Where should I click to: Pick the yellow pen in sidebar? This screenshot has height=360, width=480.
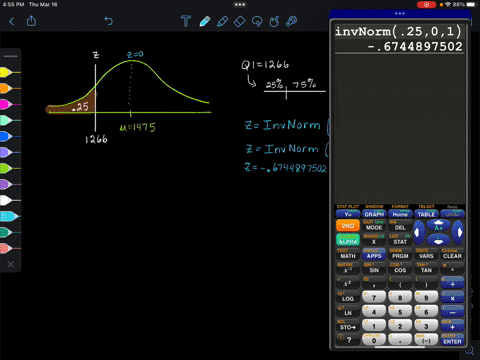coord(10,72)
